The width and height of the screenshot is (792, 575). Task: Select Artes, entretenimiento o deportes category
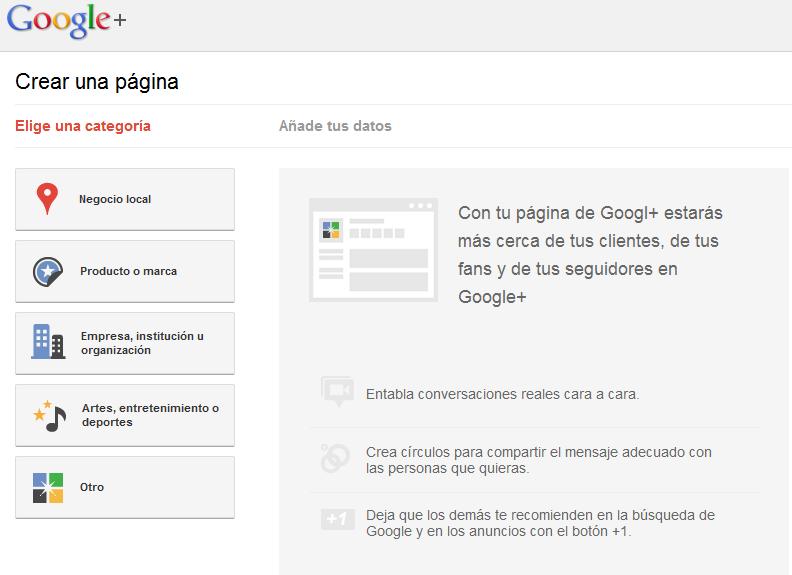pyautogui.click(x=125, y=415)
